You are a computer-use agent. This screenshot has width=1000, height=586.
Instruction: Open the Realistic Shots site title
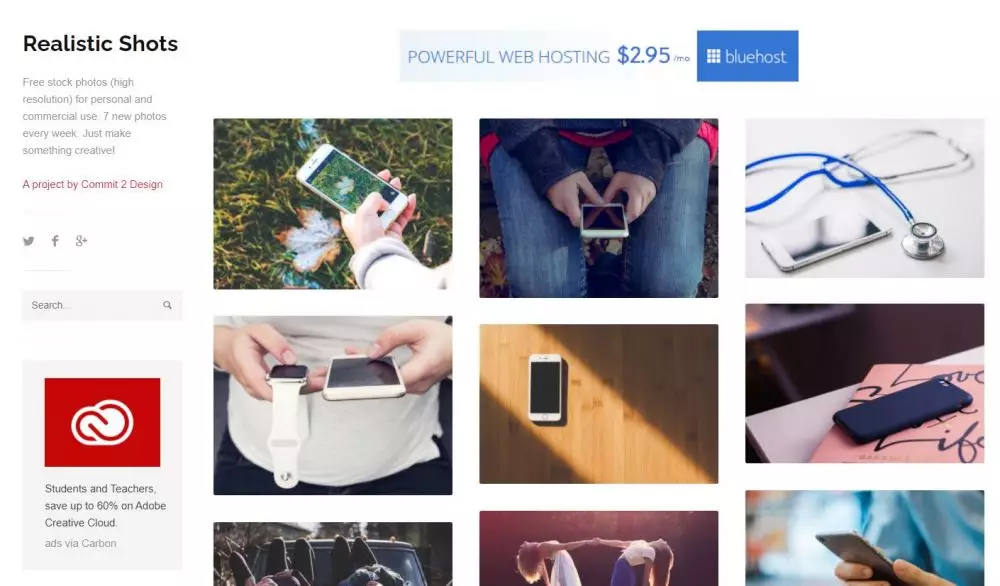(x=100, y=43)
